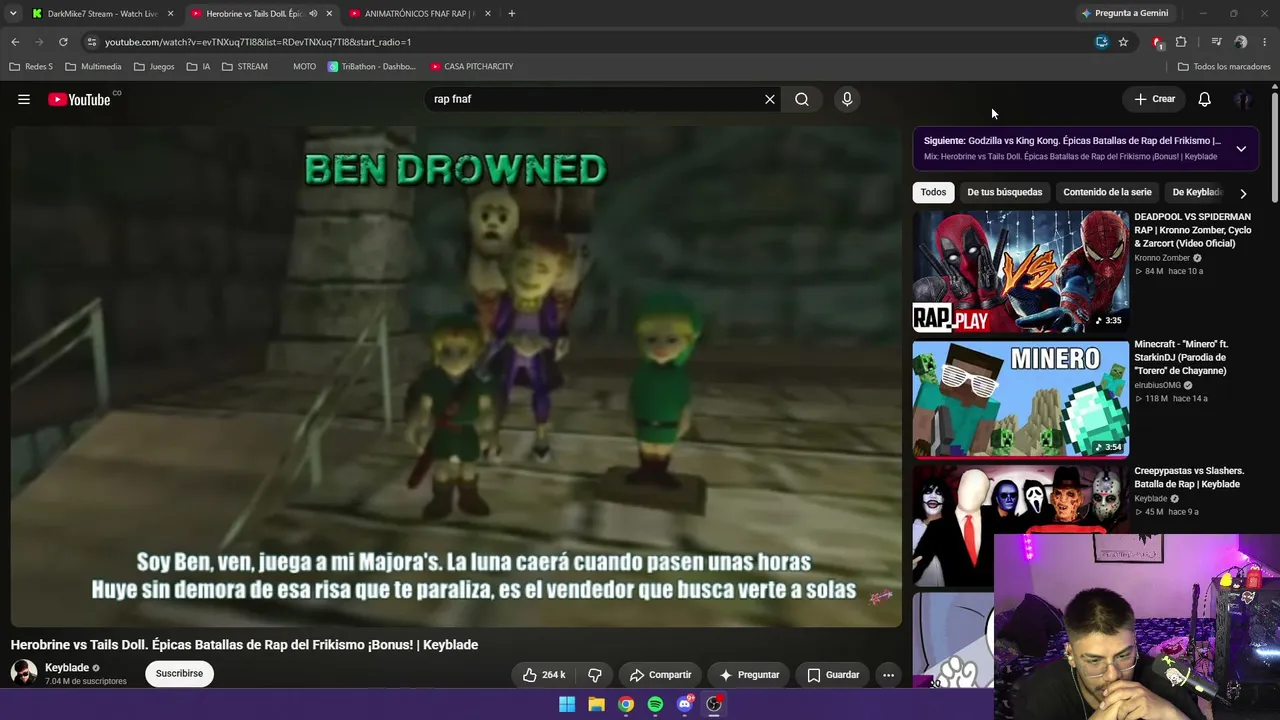Open the Creepypastas vs Slashers video title
The height and width of the screenshot is (720, 1280).
tap(1189, 477)
